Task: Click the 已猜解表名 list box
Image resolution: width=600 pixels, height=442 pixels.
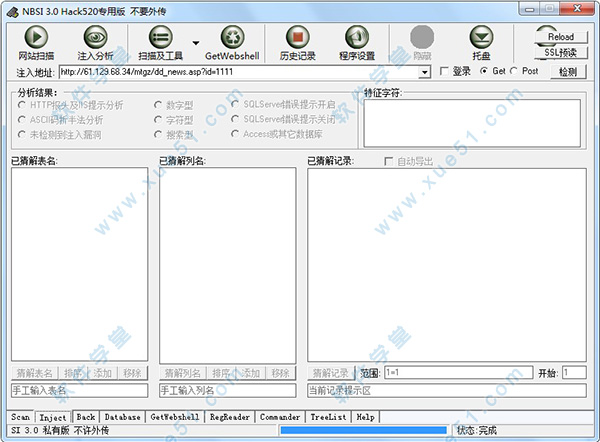Action: (80, 264)
